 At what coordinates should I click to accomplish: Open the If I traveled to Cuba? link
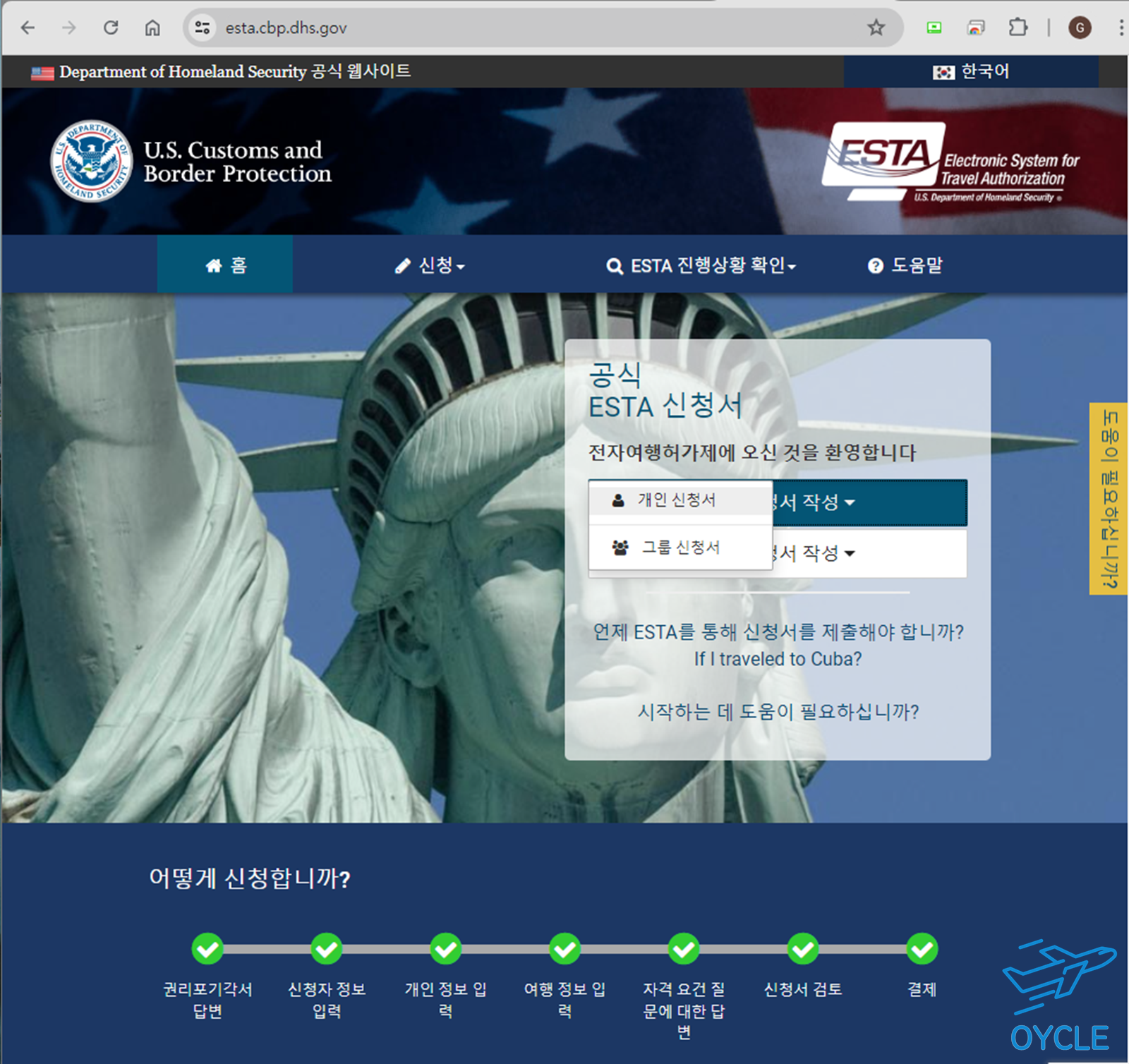[x=778, y=659]
